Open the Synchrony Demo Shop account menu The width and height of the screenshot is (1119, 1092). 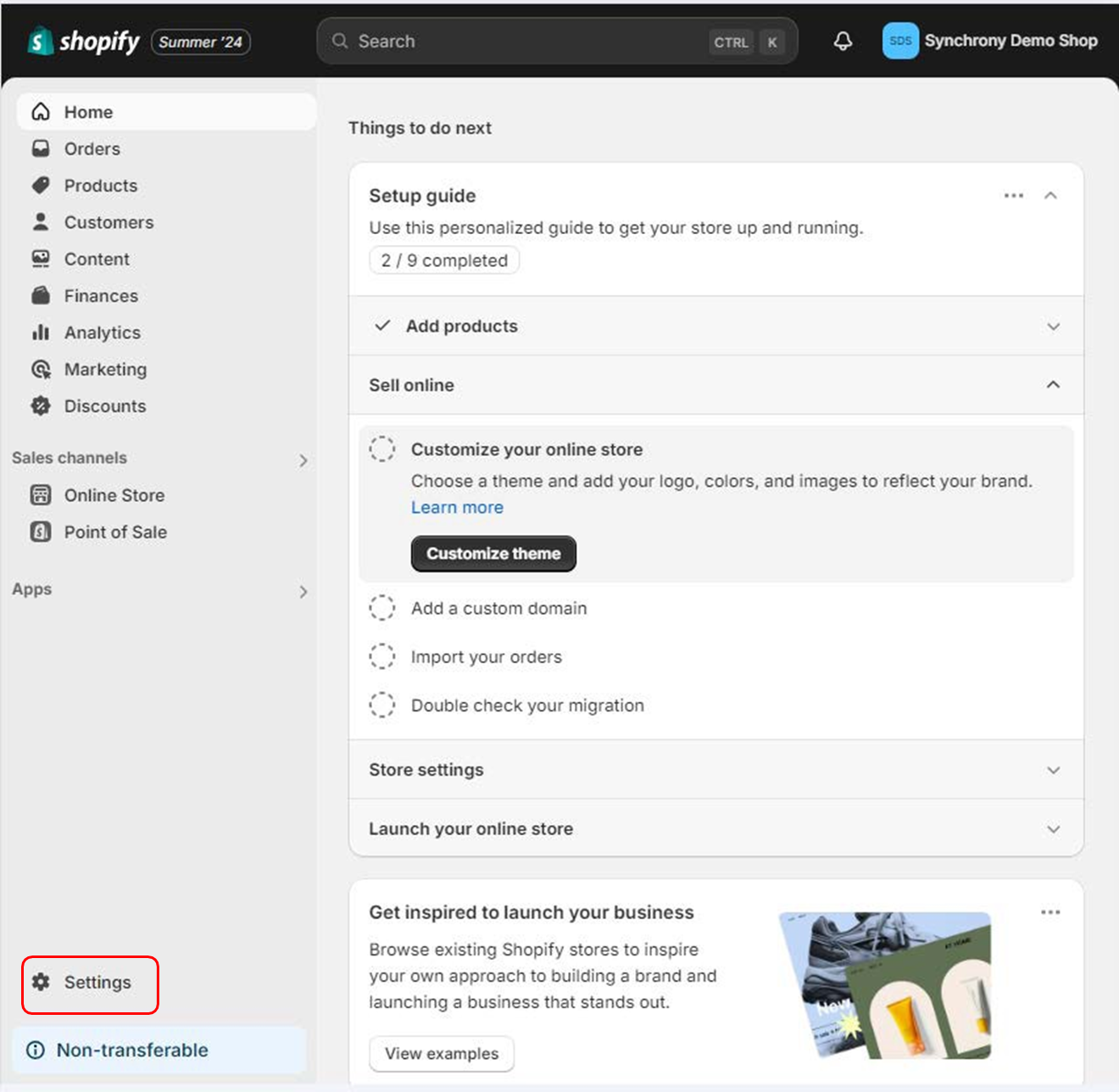click(x=990, y=41)
